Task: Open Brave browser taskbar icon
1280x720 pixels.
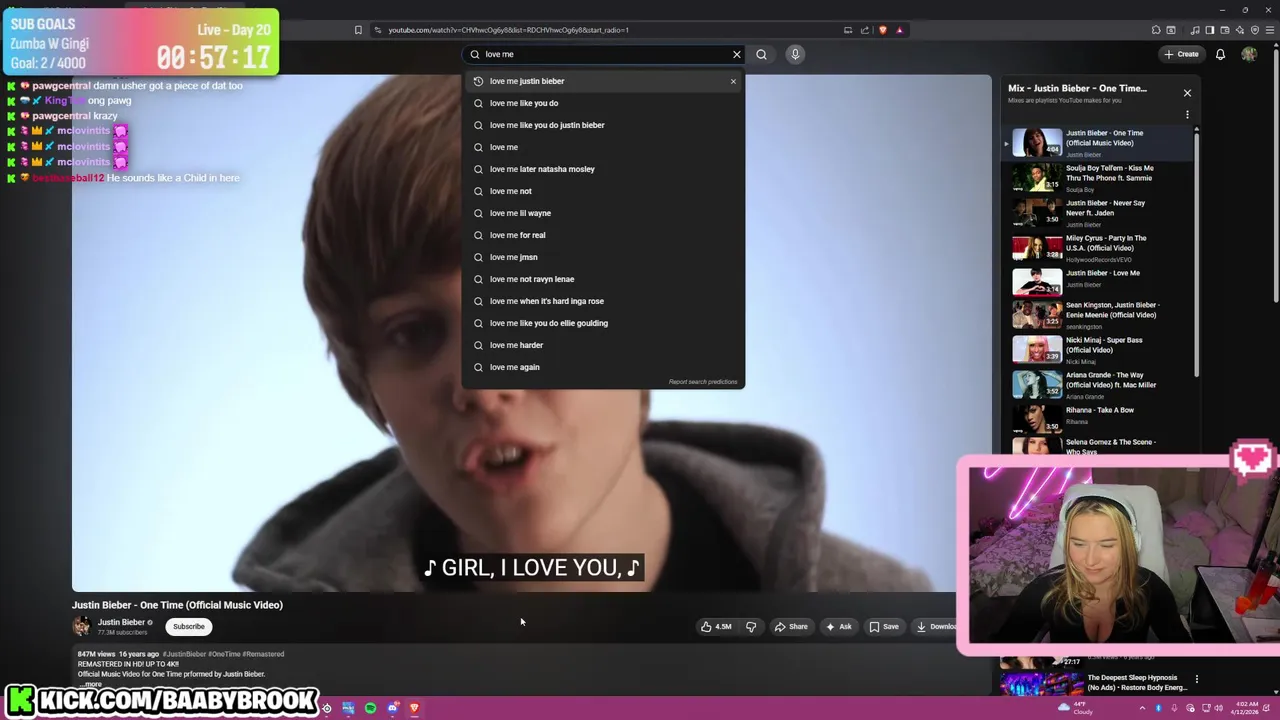Action: [414, 708]
